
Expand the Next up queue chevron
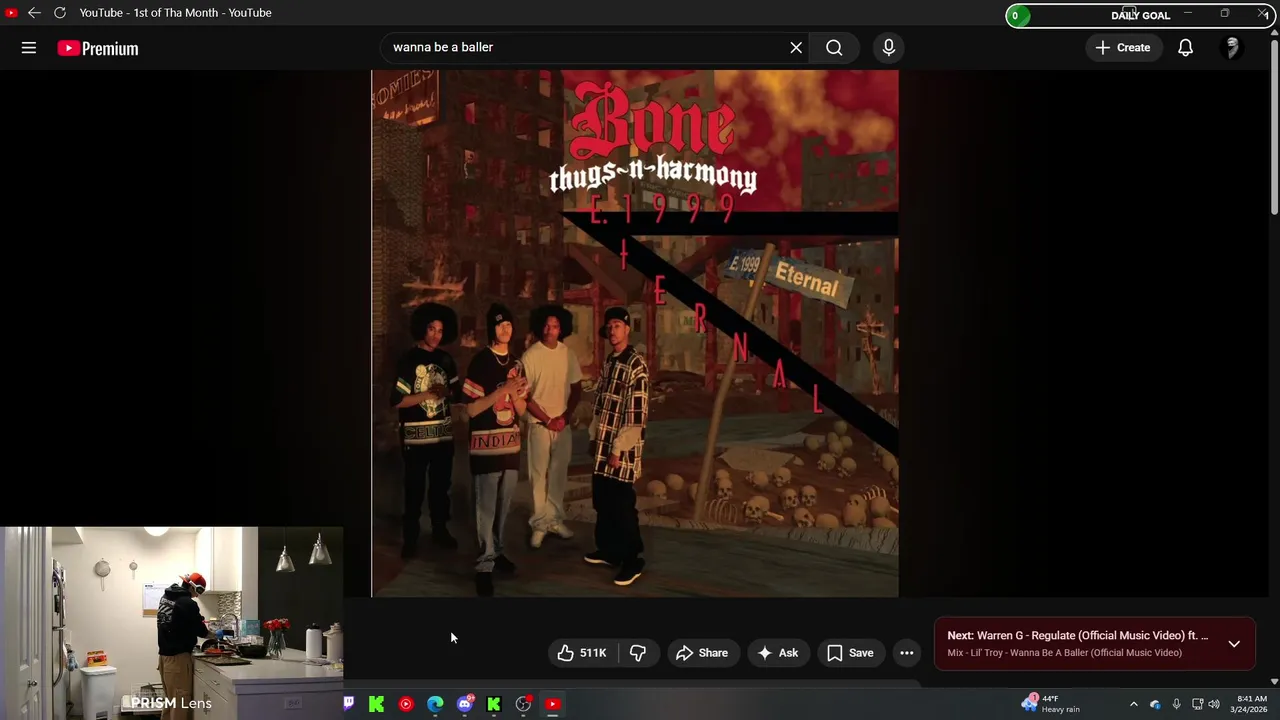(1234, 644)
